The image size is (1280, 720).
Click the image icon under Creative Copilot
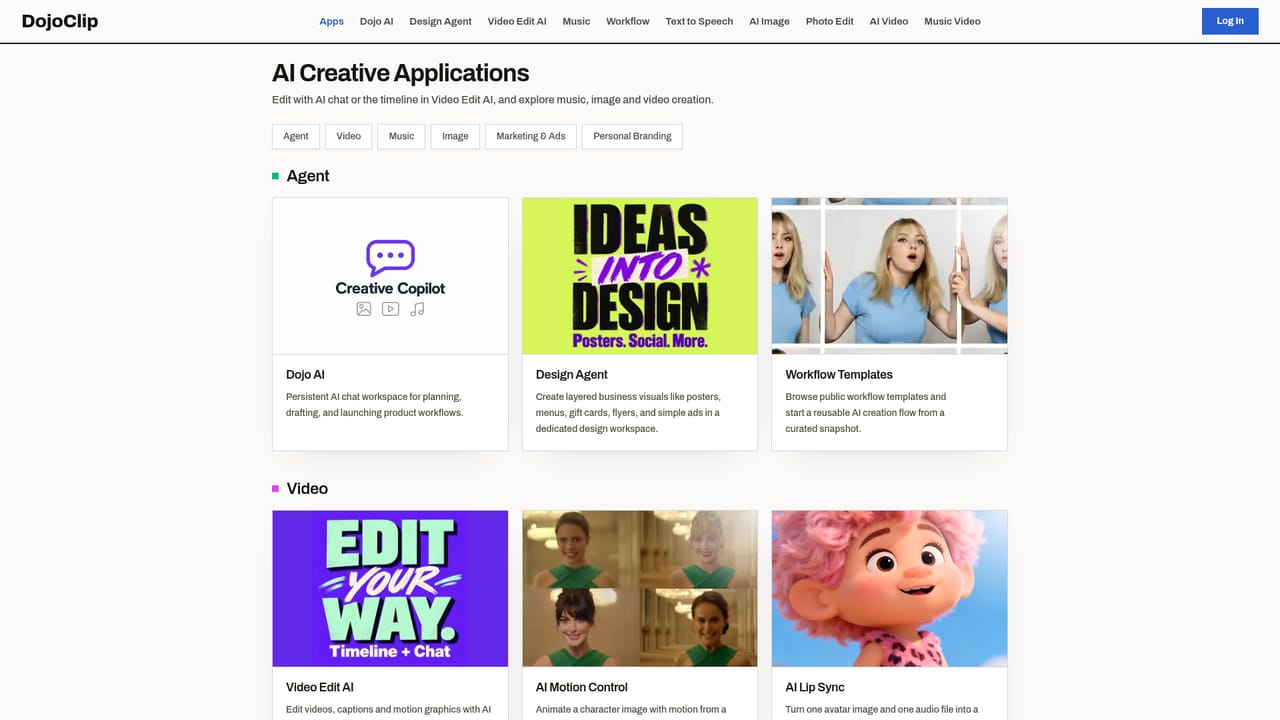click(364, 309)
